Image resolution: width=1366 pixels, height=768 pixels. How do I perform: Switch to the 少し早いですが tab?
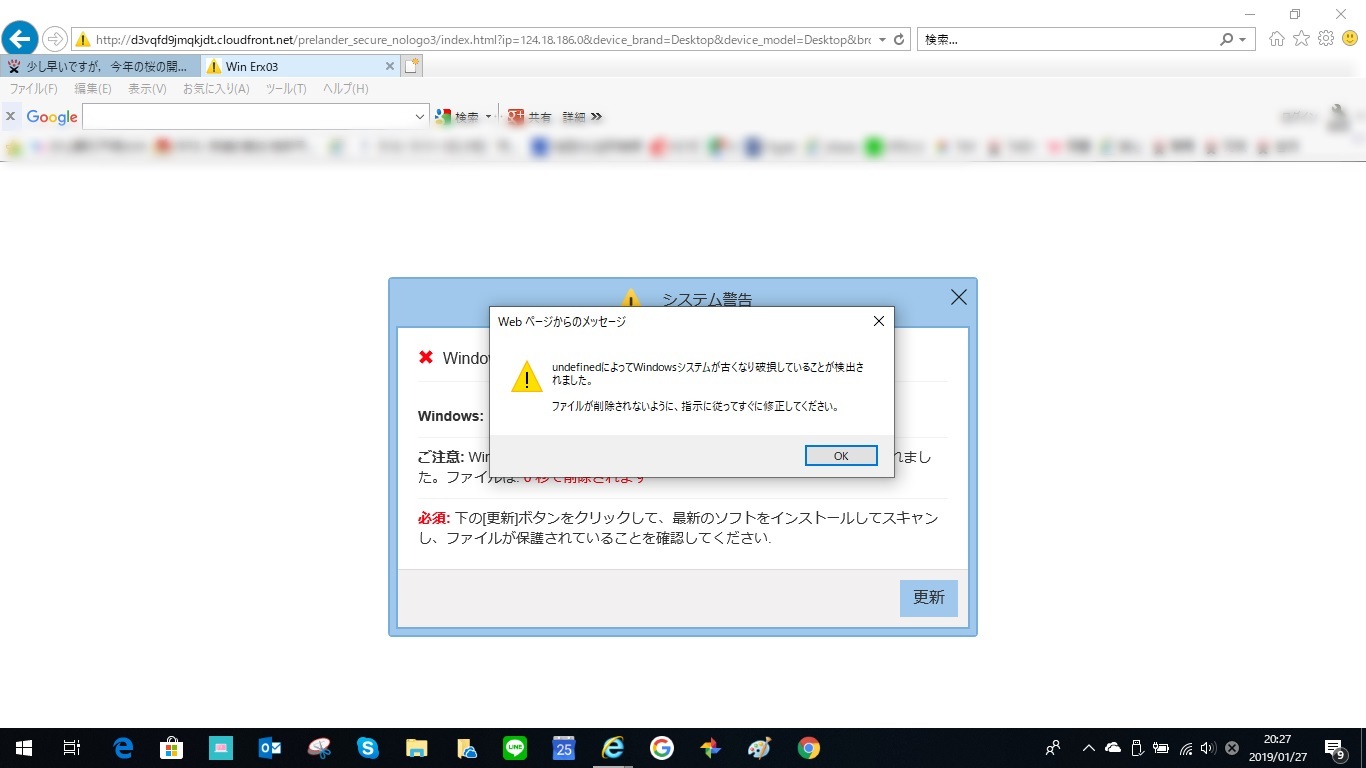tap(100, 66)
